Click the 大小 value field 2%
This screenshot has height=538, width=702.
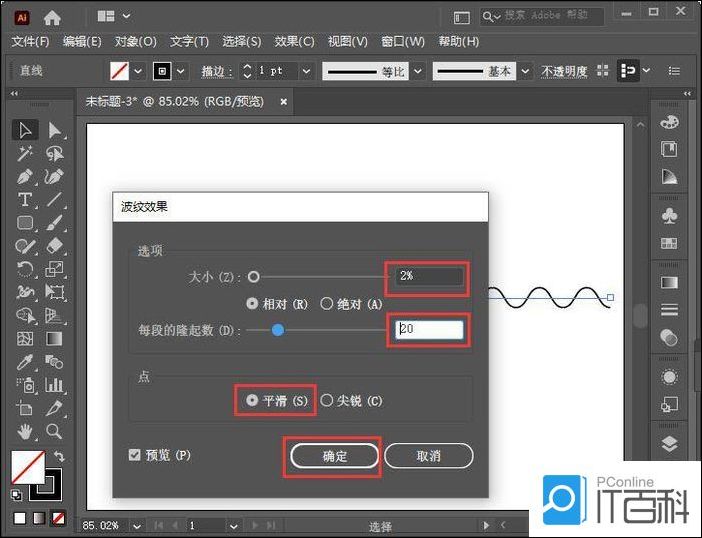(429, 276)
